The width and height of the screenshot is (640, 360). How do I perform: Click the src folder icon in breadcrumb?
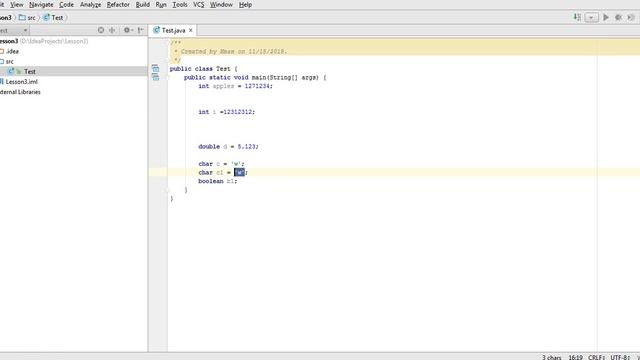(x=22, y=18)
